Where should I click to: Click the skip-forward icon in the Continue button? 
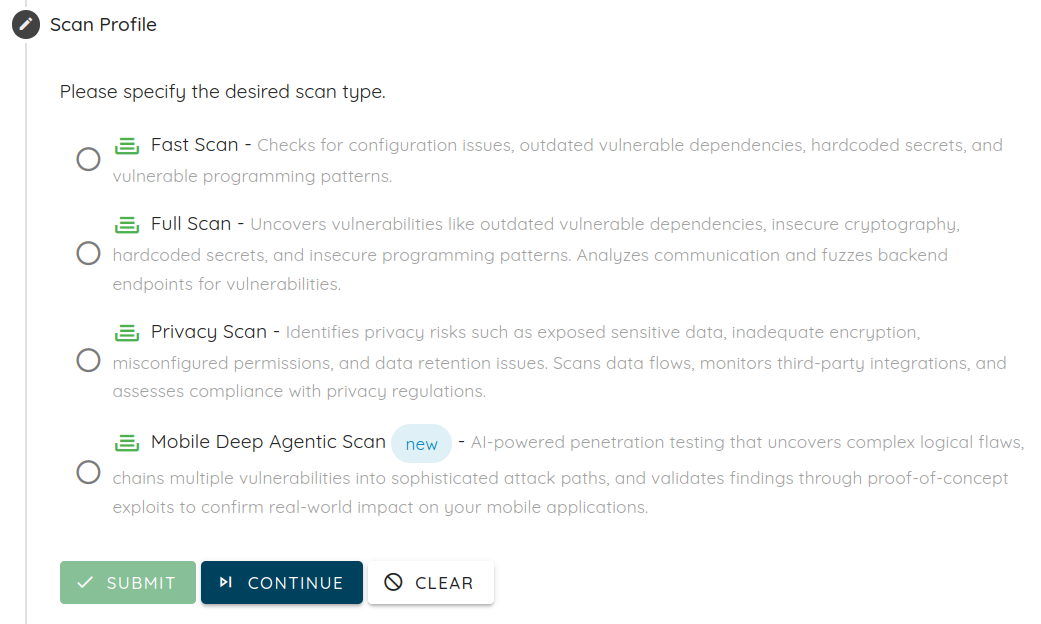222,582
